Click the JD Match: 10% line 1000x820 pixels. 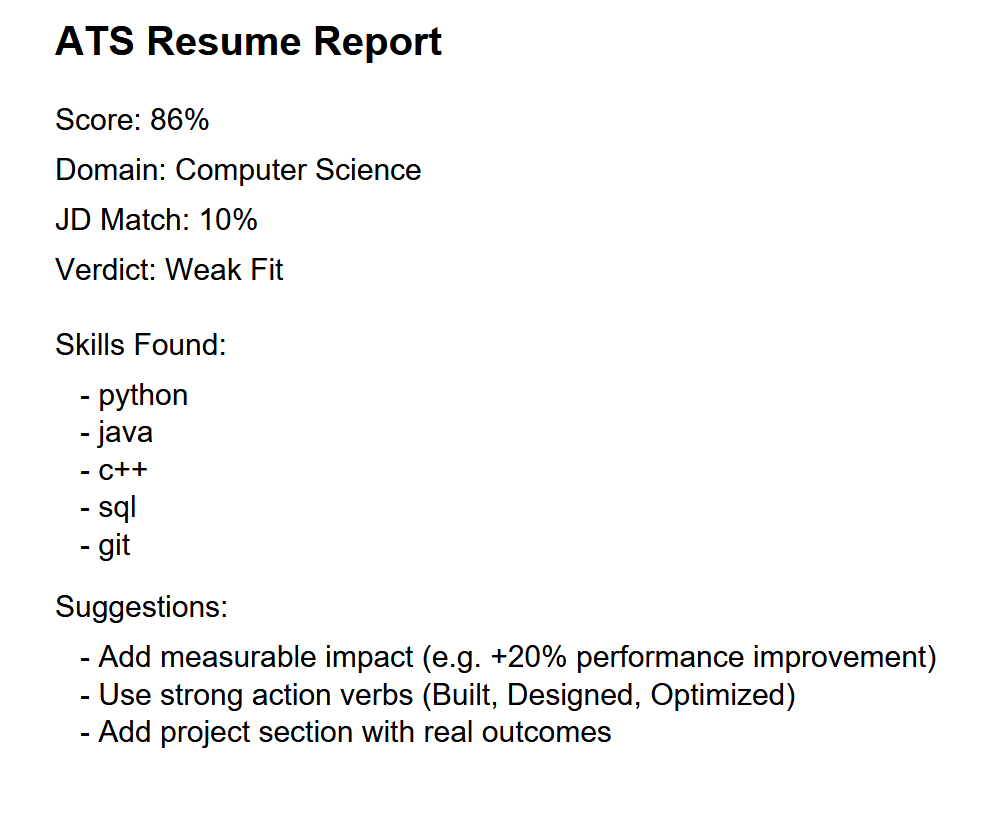156,220
